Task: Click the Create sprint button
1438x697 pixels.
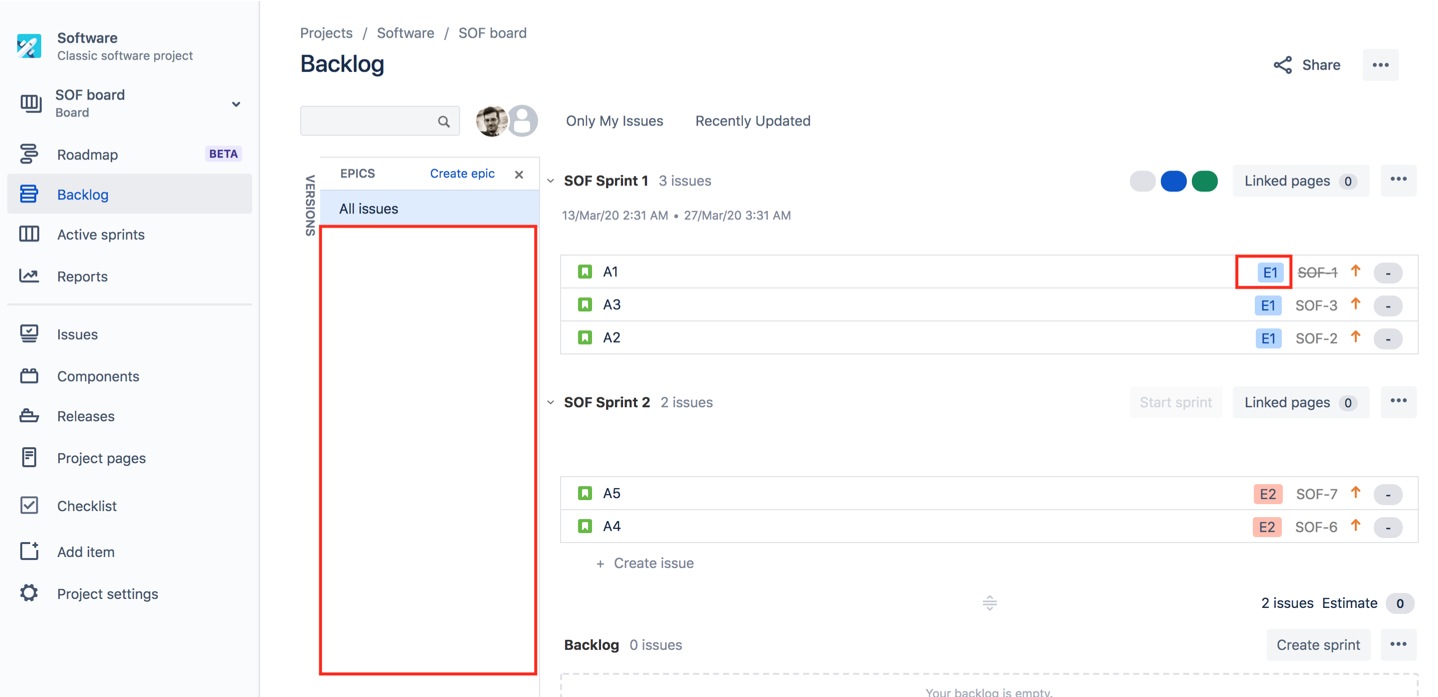Action: [1318, 645]
